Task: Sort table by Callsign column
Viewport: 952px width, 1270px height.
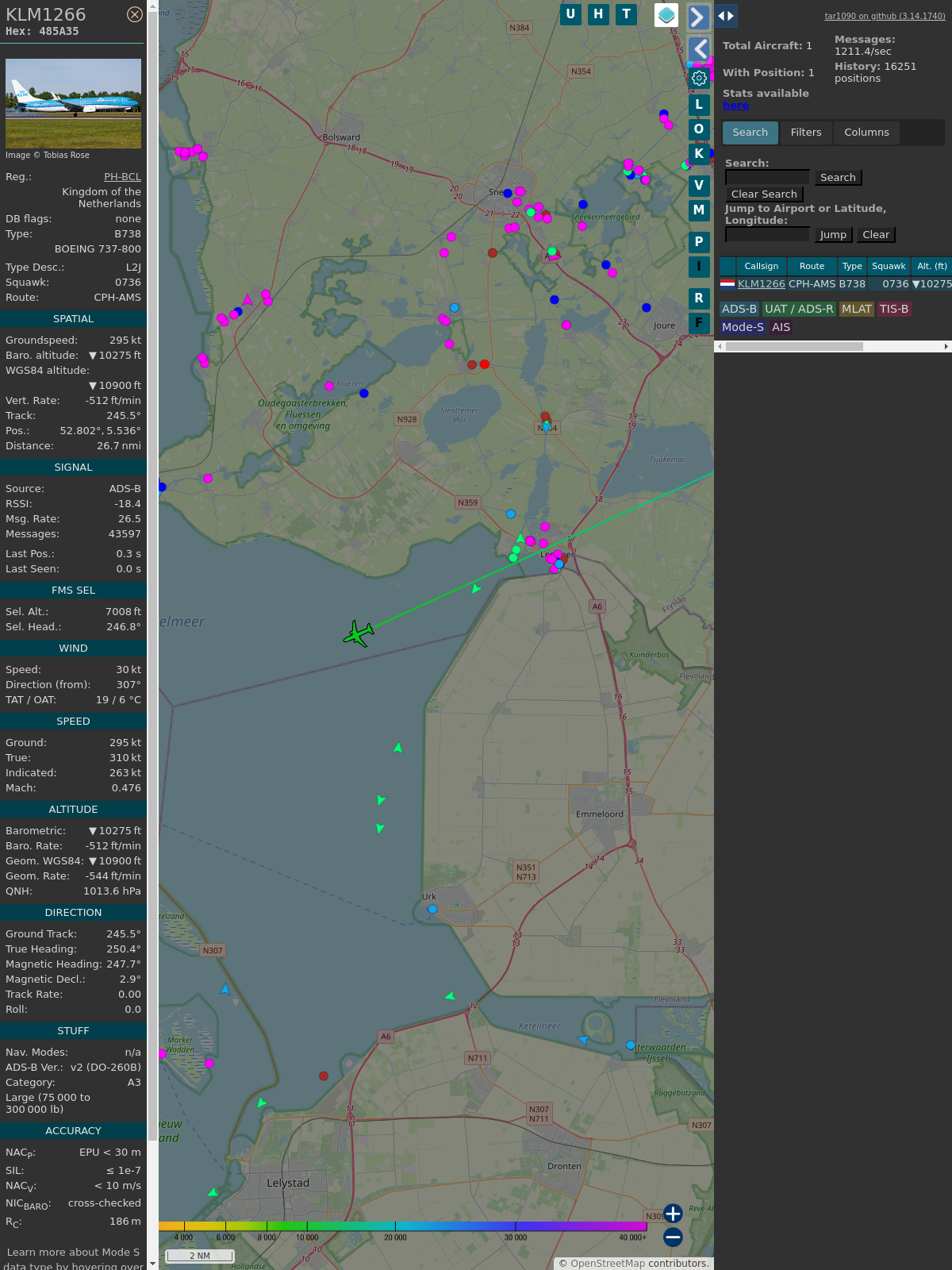Action: 762,267
